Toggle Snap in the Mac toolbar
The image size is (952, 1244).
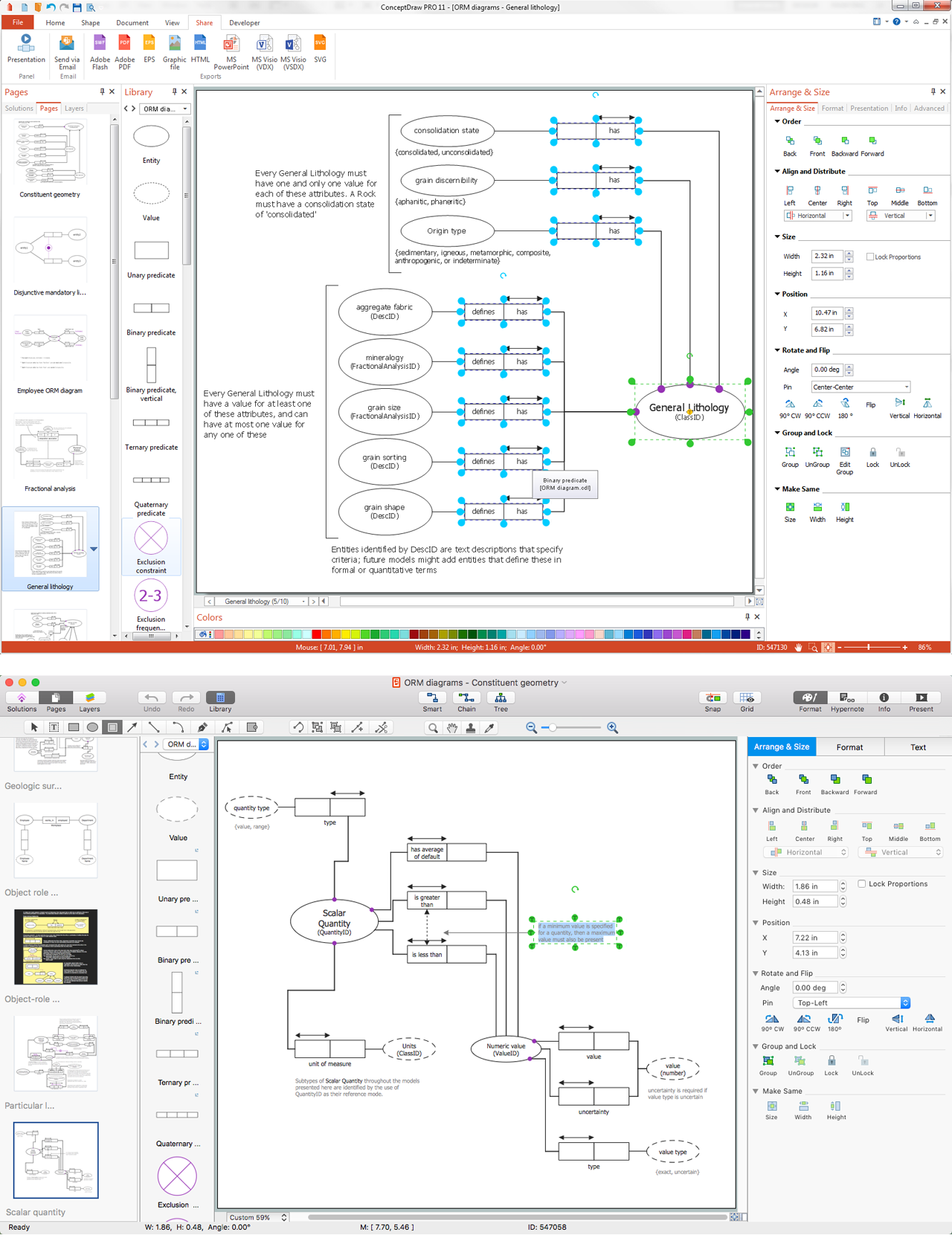[713, 701]
